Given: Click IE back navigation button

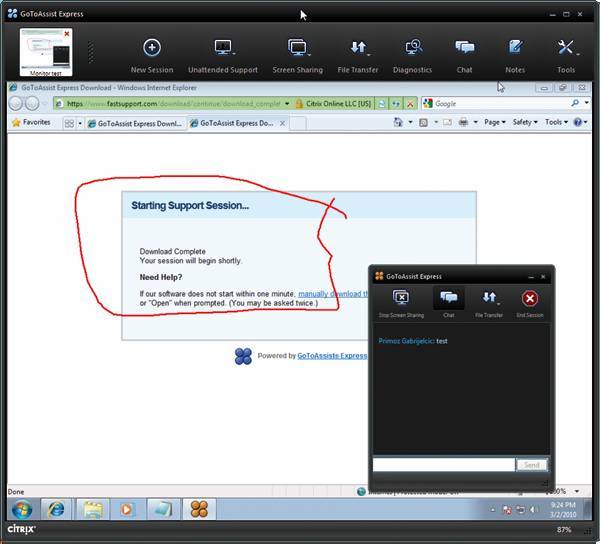Looking at the screenshot, I should tap(16, 103).
